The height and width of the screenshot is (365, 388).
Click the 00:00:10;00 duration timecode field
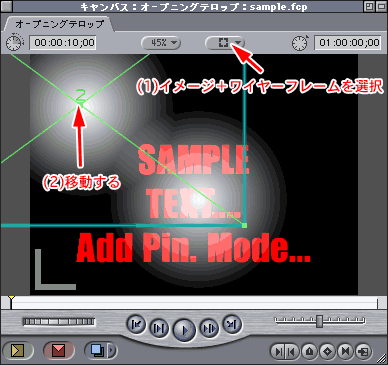tap(63, 43)
